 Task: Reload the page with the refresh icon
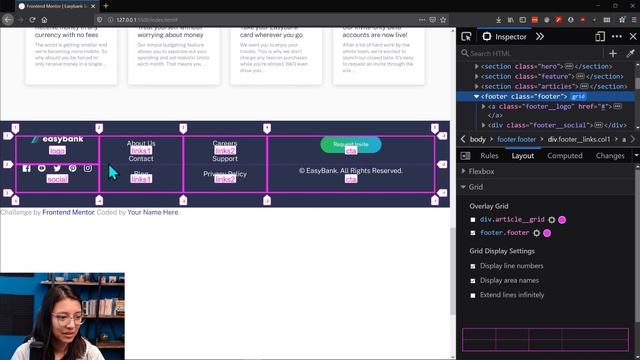click(x=32, y=20)
